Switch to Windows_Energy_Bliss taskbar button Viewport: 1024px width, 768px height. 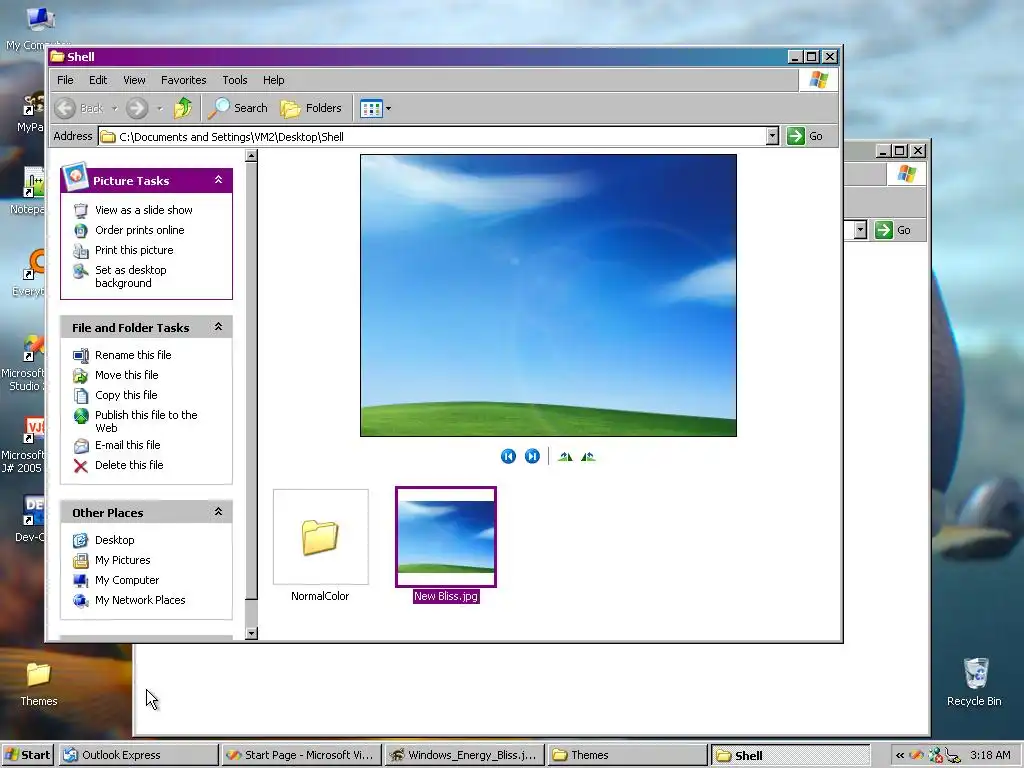point(464,755)
